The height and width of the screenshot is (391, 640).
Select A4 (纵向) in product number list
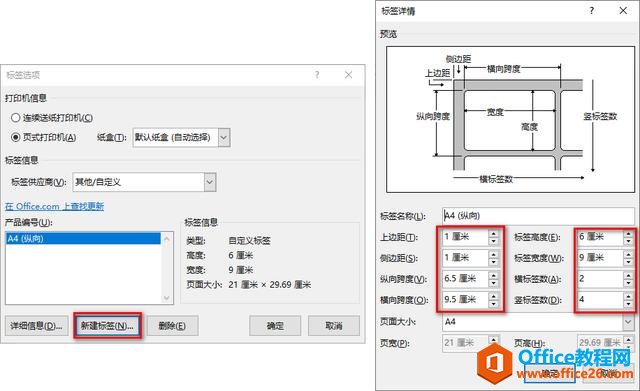click(83, 238)
